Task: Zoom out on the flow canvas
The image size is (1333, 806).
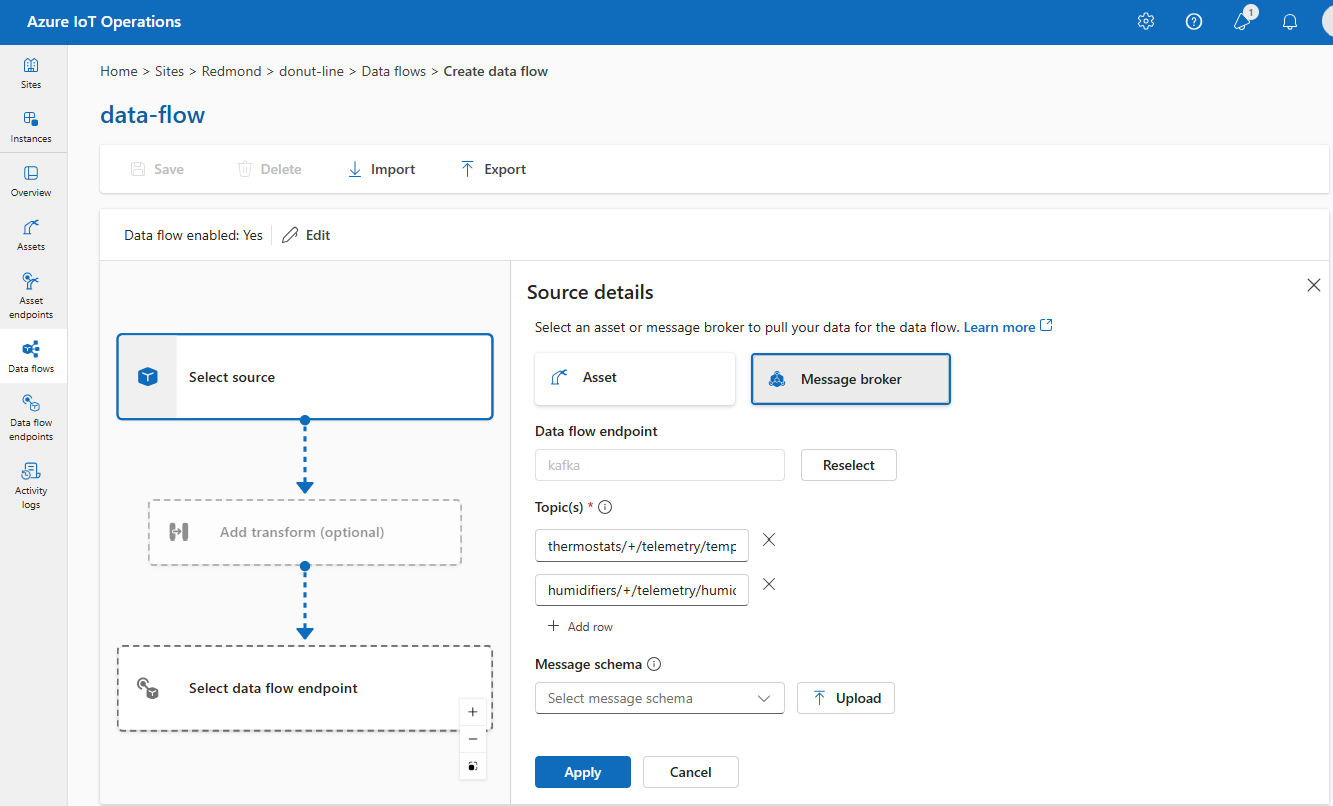Action: [473, 739]
